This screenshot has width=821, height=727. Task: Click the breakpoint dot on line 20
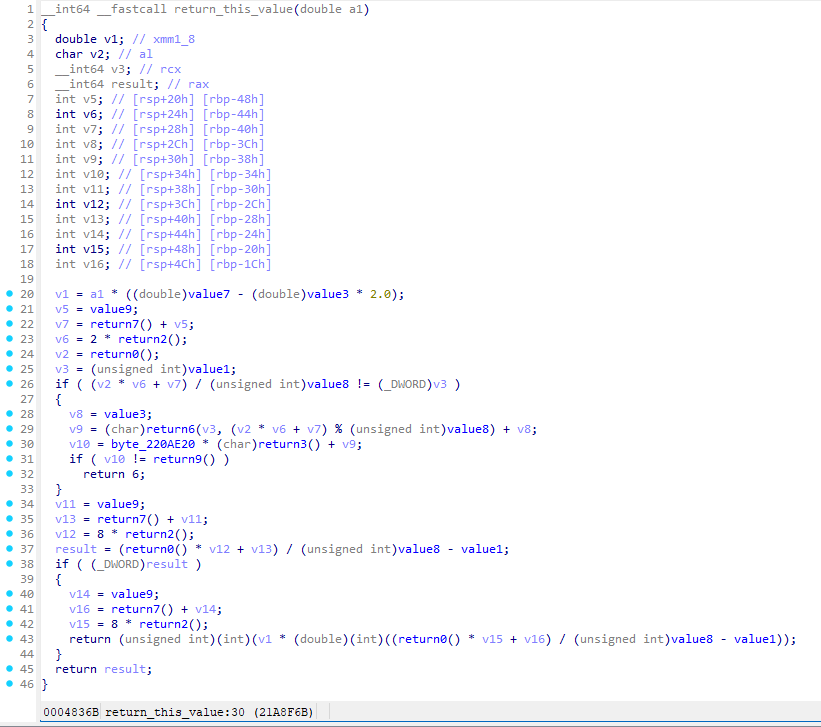coord(10,294)
